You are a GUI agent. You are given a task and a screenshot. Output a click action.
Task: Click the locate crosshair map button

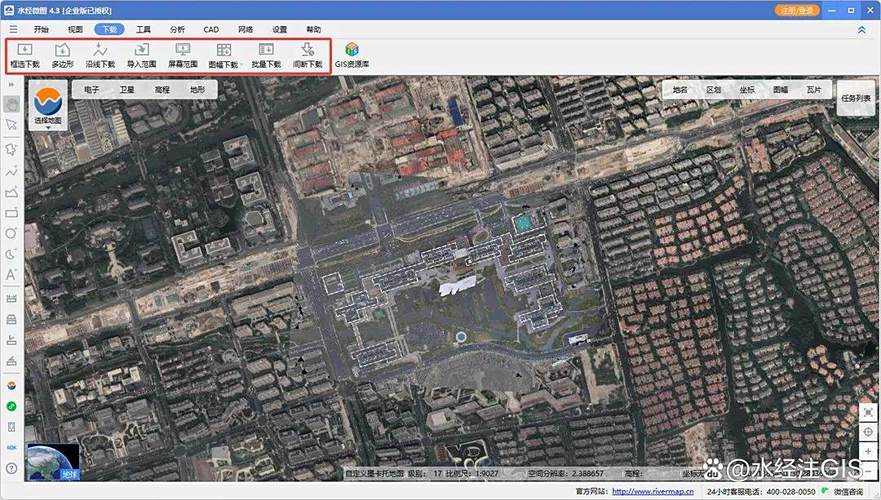868,432
